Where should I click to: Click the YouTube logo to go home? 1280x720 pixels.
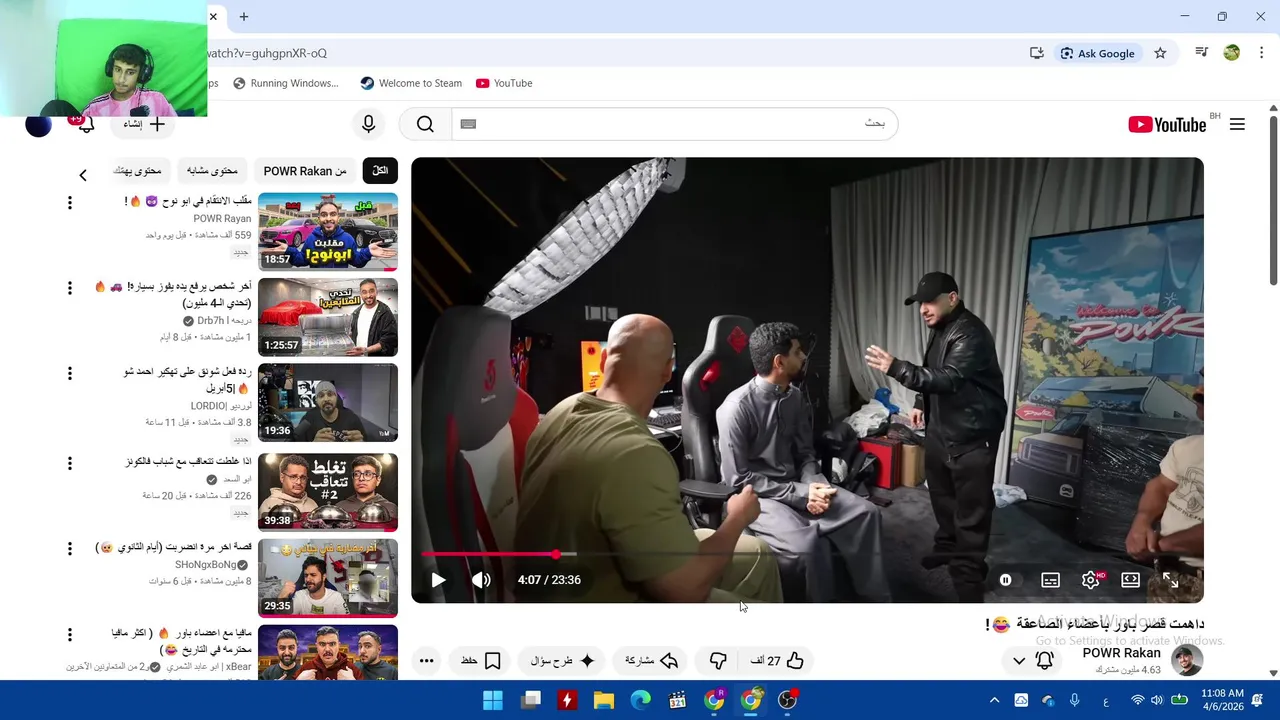coord(1167,124)
